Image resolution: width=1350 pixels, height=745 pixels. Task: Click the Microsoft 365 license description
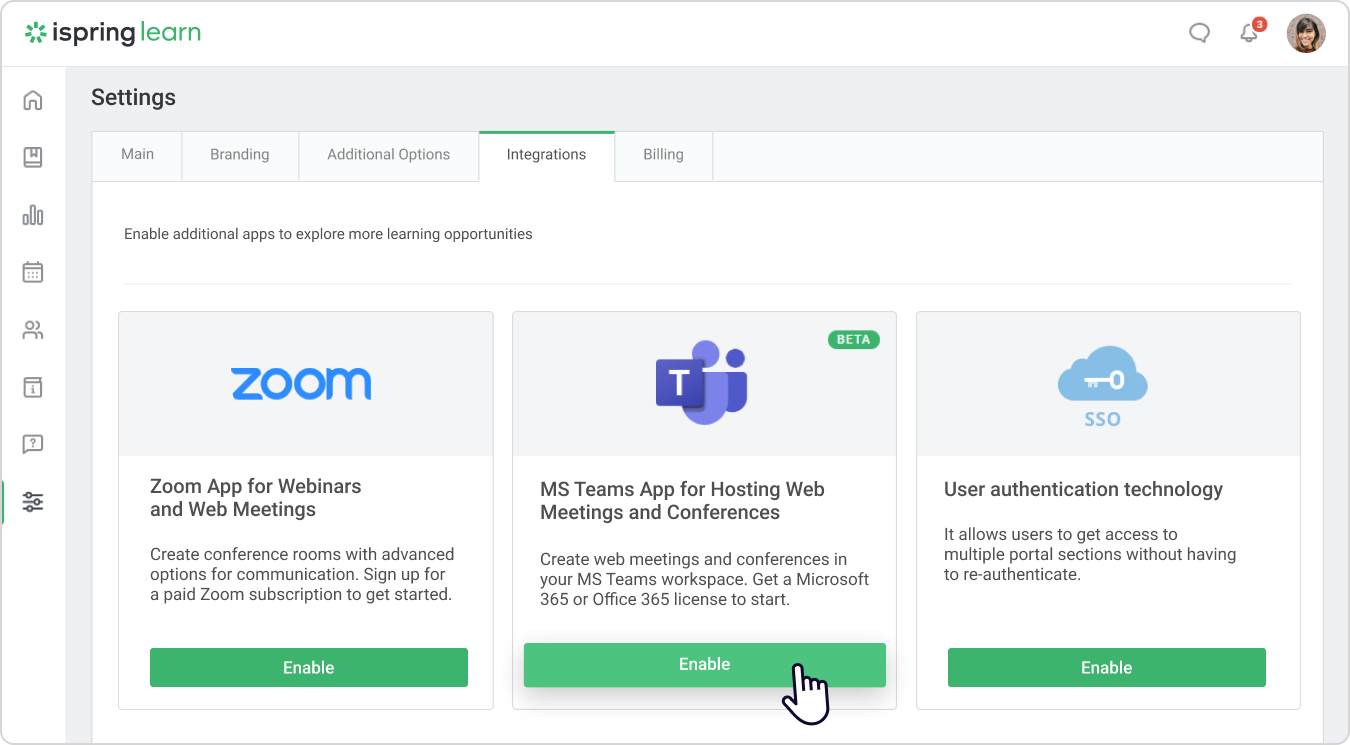click(x=705, y=579)
